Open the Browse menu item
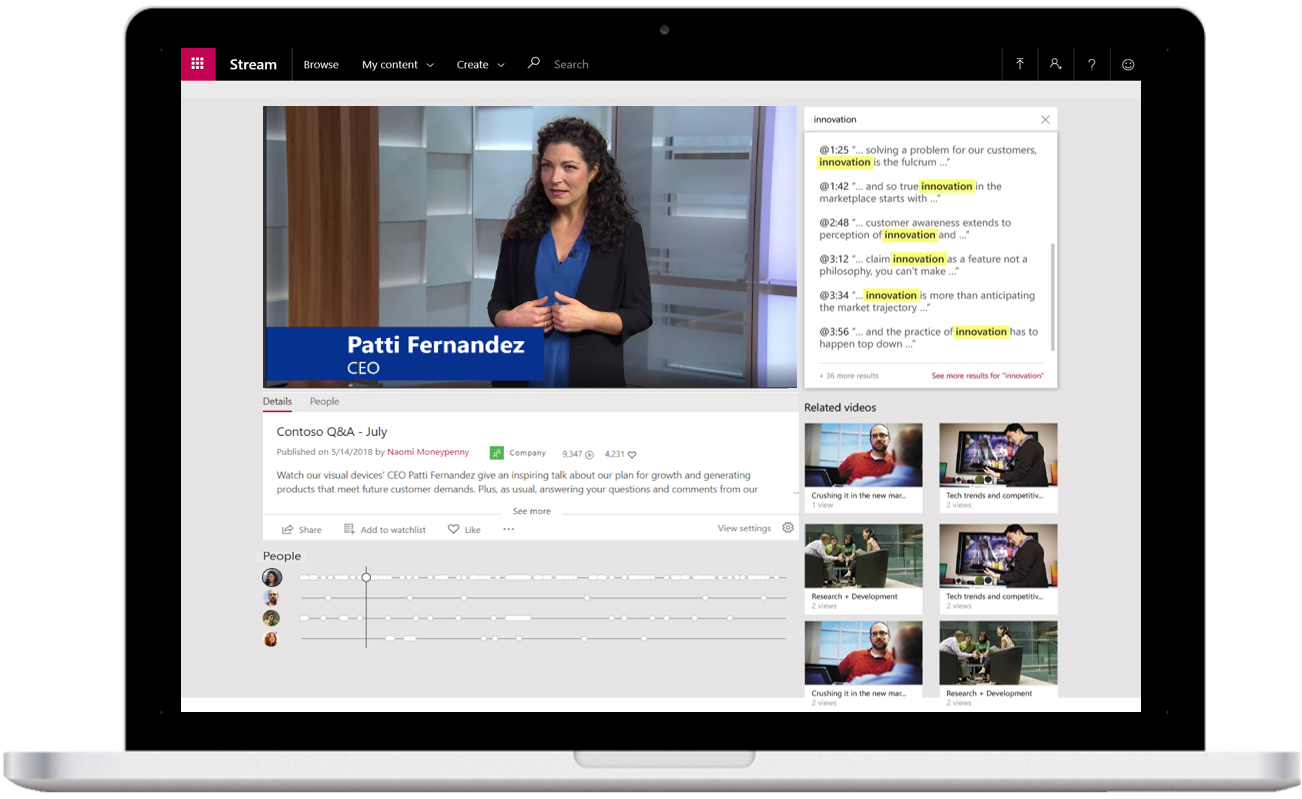This screenshot has height=799, width=1302. coord(321,64)
